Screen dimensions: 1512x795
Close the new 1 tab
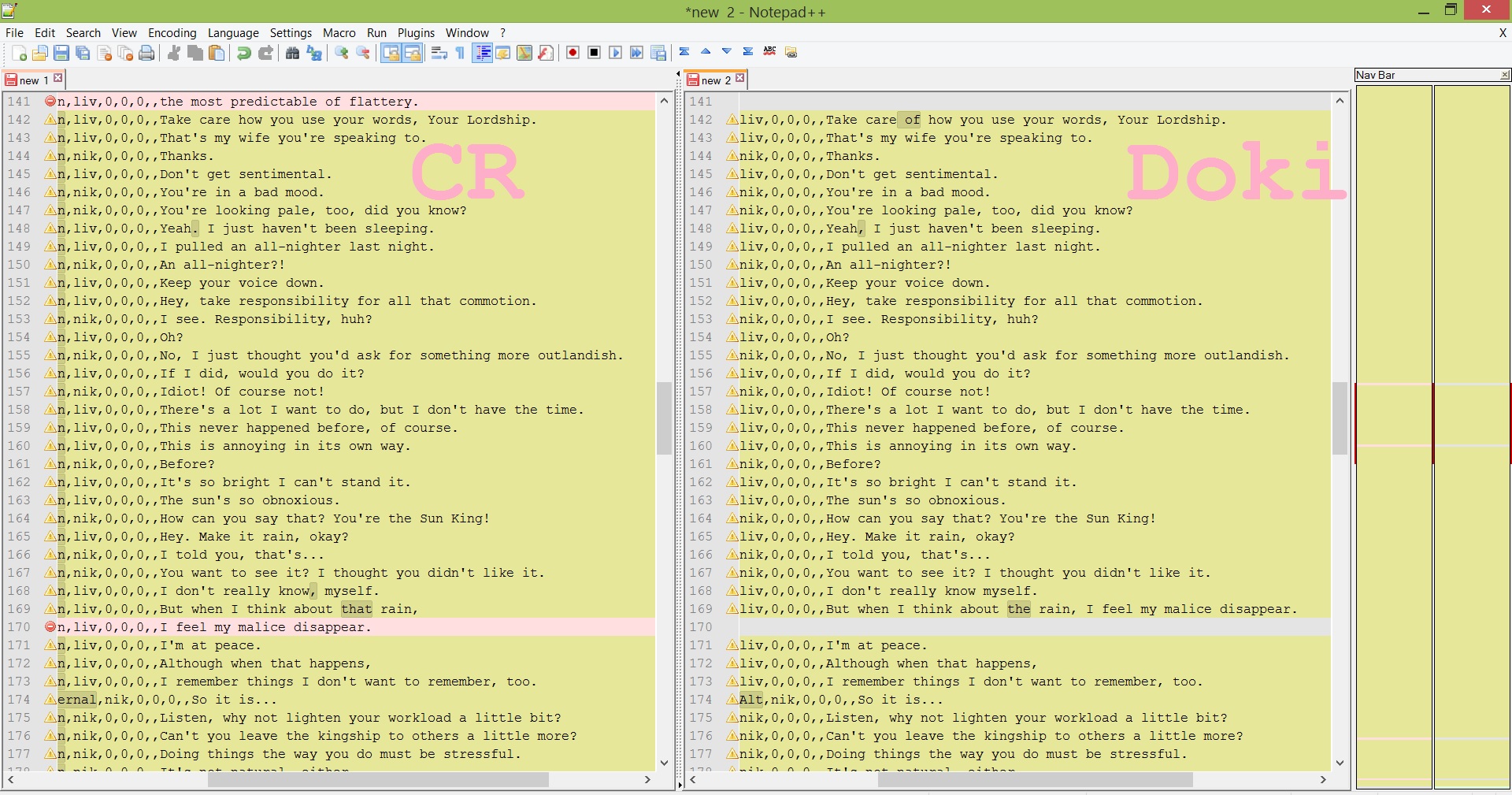[x=58, y=78]
